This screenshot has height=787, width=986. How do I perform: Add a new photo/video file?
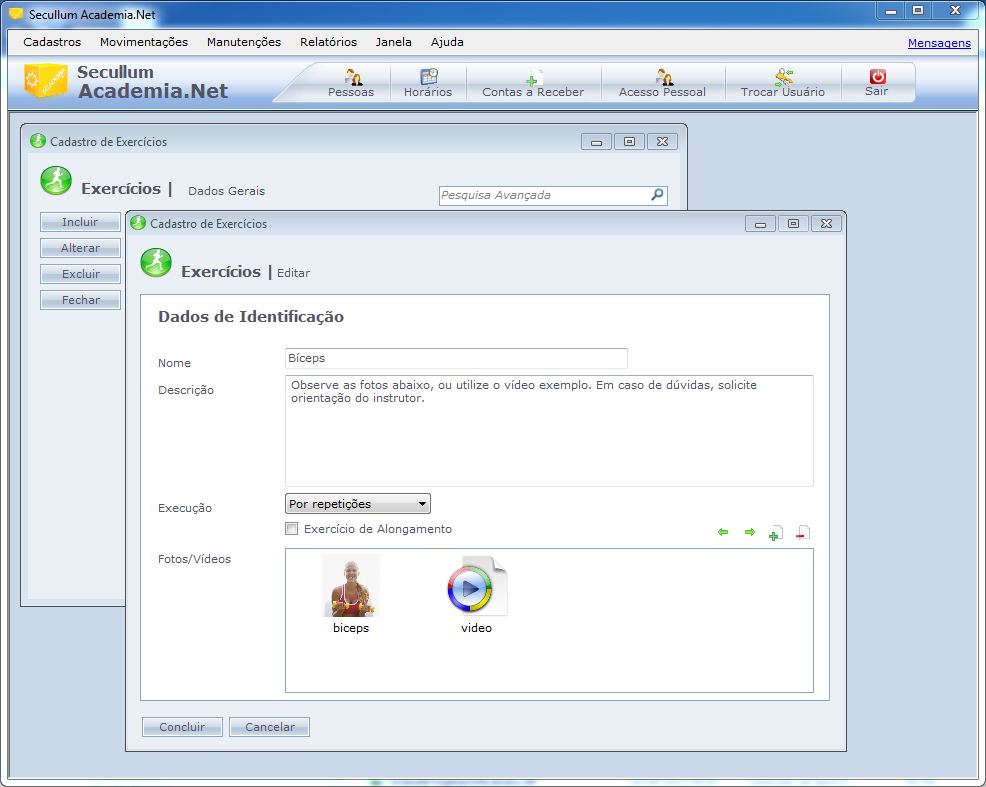pyautogui.click(x=775, y=533)
